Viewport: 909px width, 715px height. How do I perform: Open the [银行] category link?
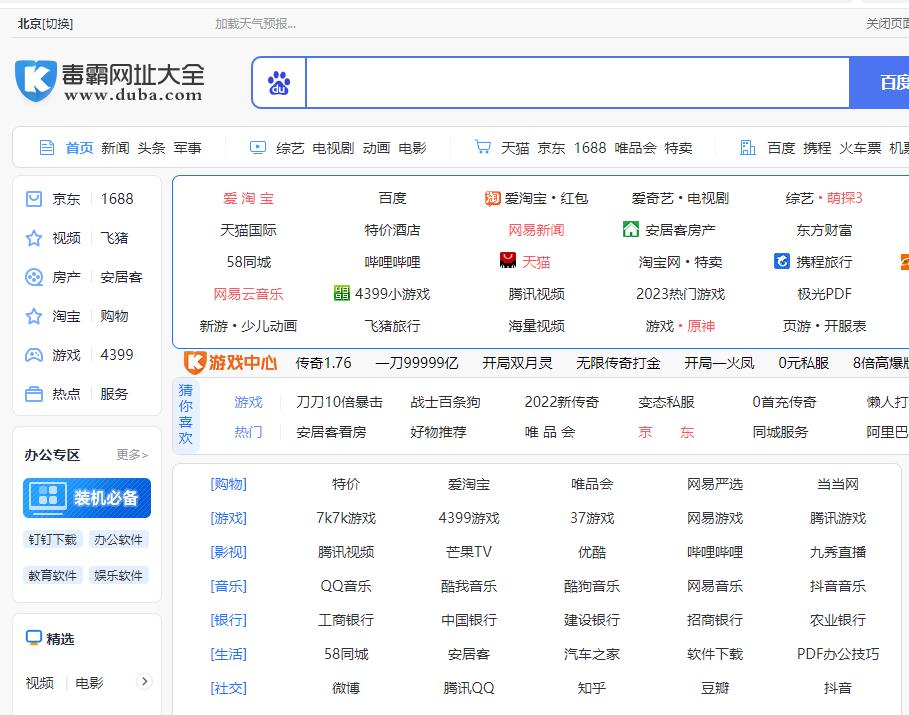228,620
